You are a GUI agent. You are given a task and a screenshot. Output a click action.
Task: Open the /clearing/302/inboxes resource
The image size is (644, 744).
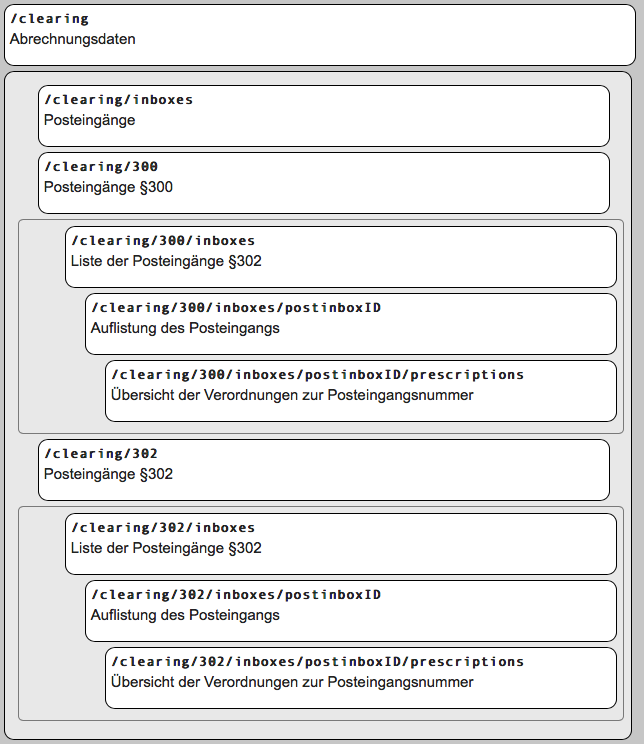341,544
